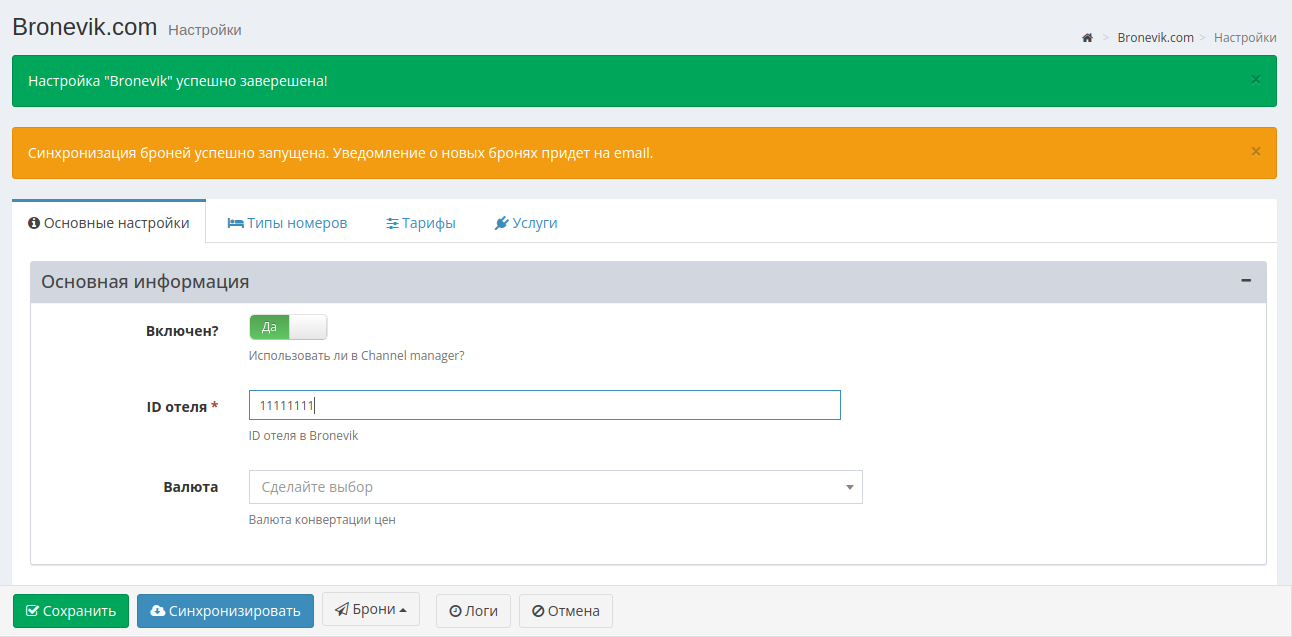Click the Настройки breadcrumb text

click(x=1245, y=38)
